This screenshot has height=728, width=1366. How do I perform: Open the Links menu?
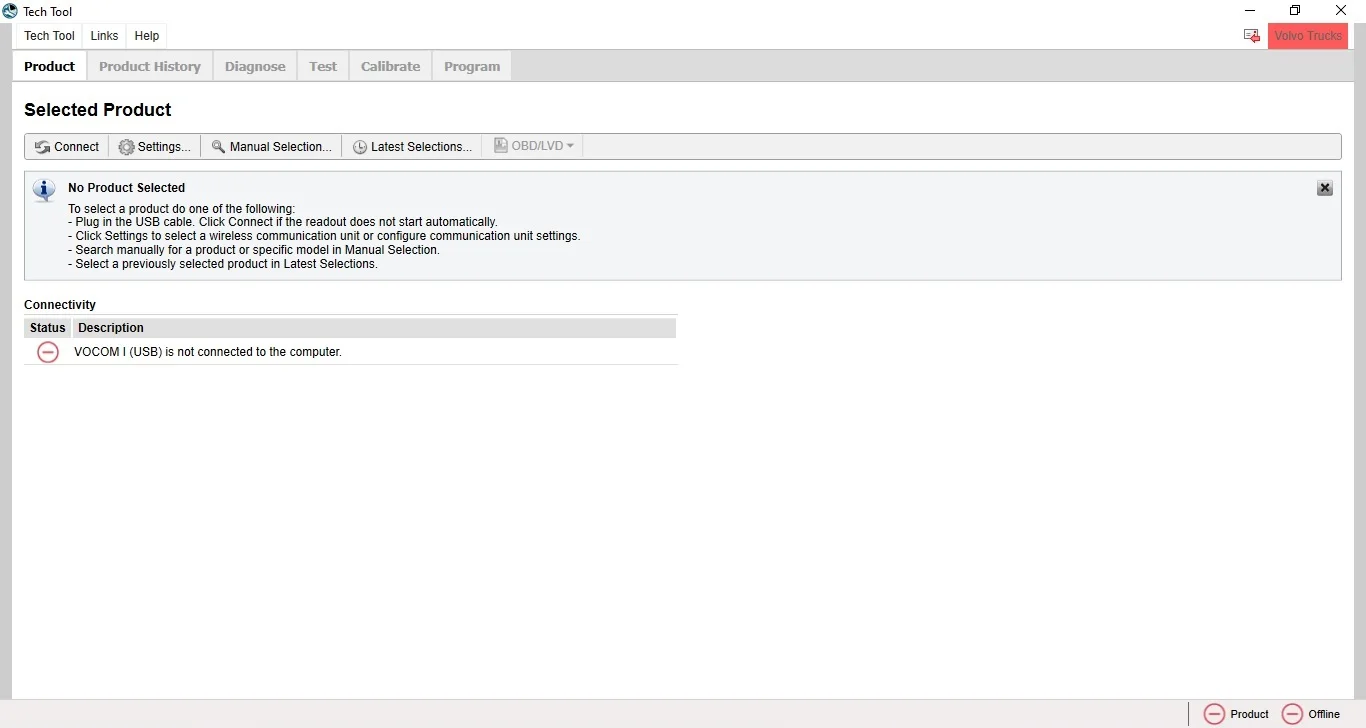coord(104,36)
